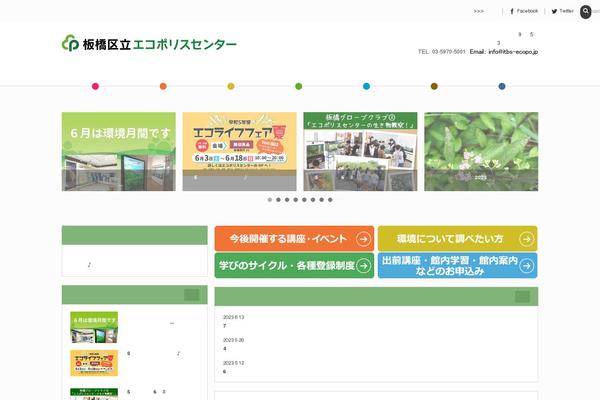Open the green leaves photo slide
Image resolution: width=600 pixels, height=400 pixels.
click(481, 152)
